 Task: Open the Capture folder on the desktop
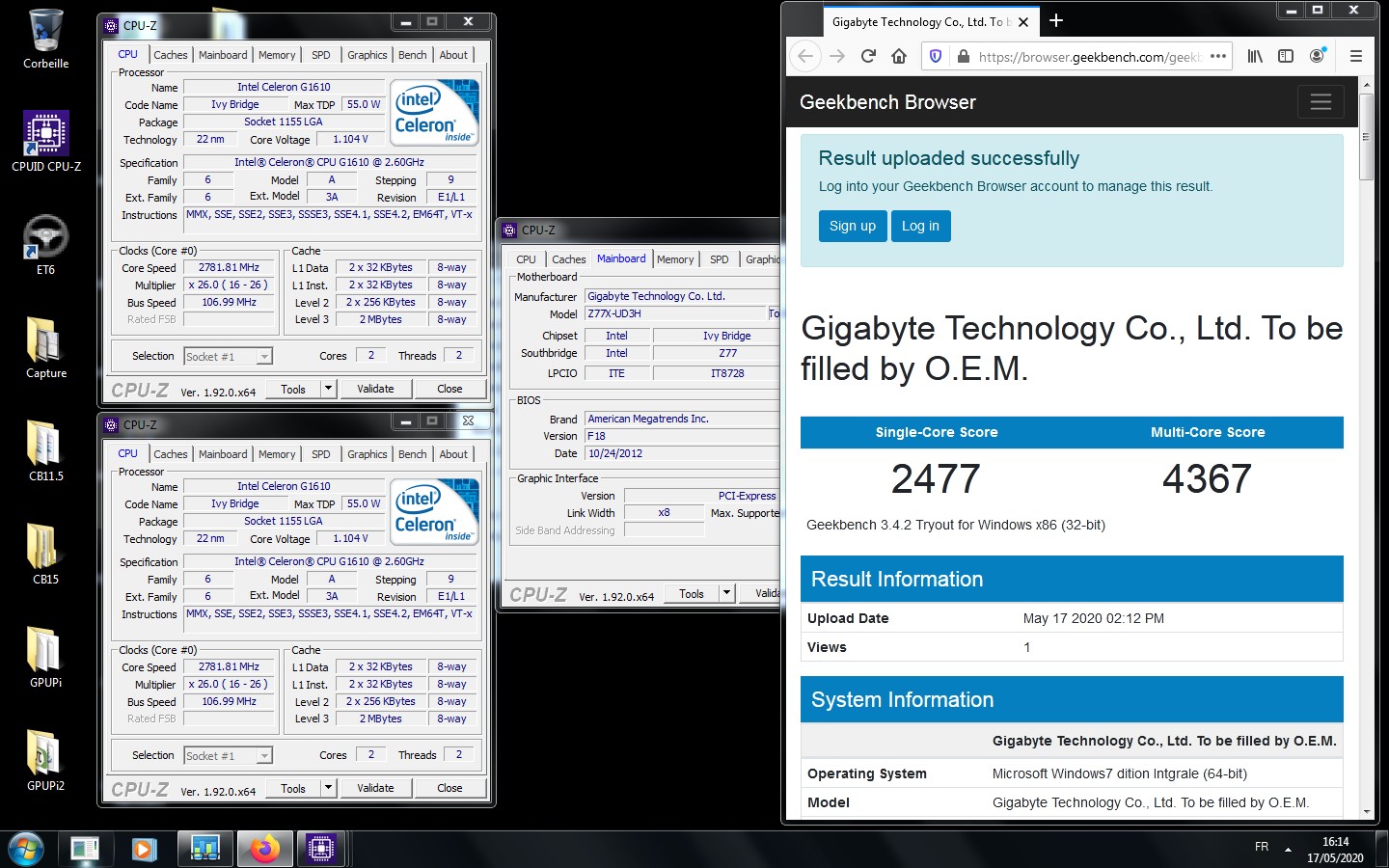[x=45, y=348]
